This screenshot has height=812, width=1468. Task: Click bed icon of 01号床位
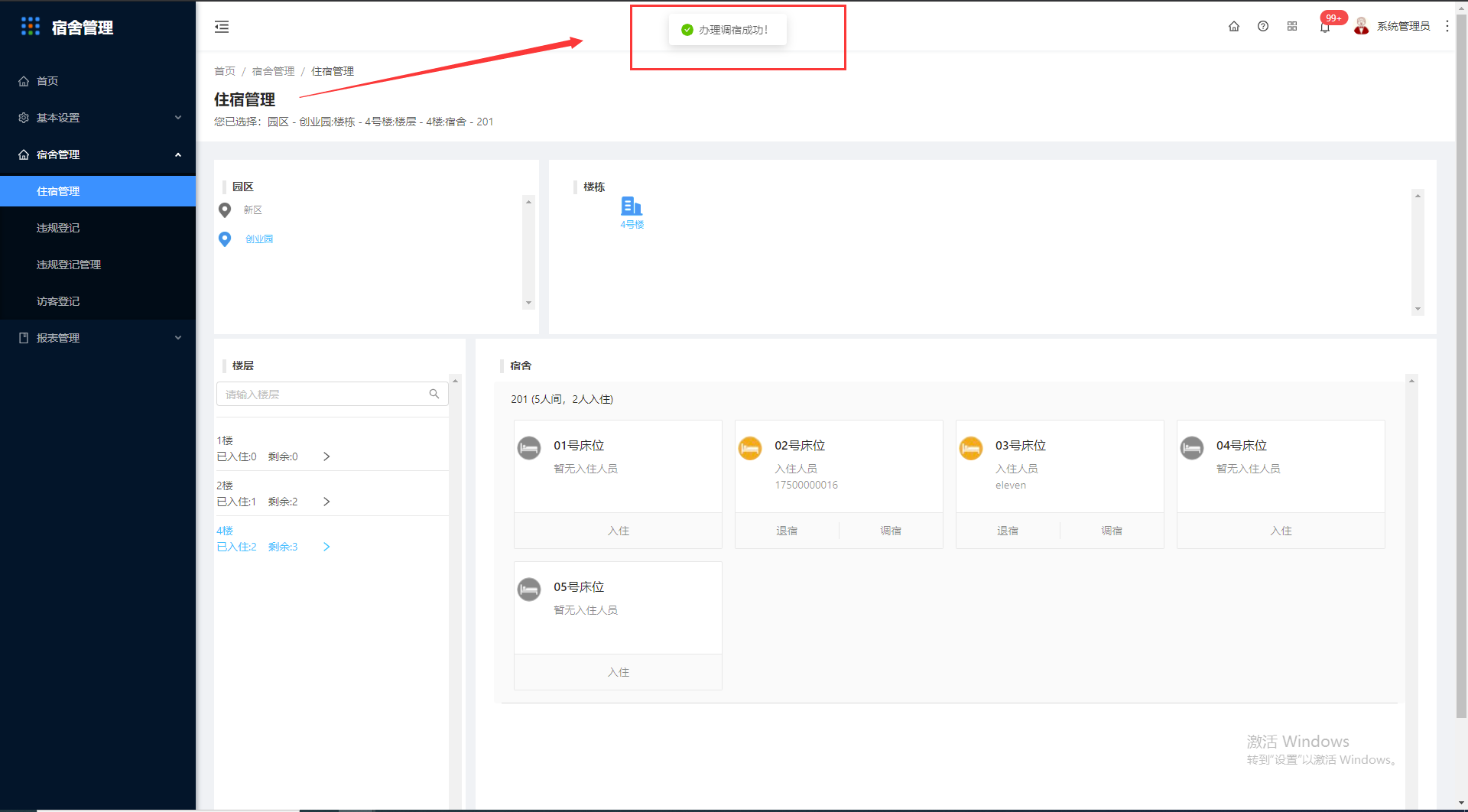(529, 447)
